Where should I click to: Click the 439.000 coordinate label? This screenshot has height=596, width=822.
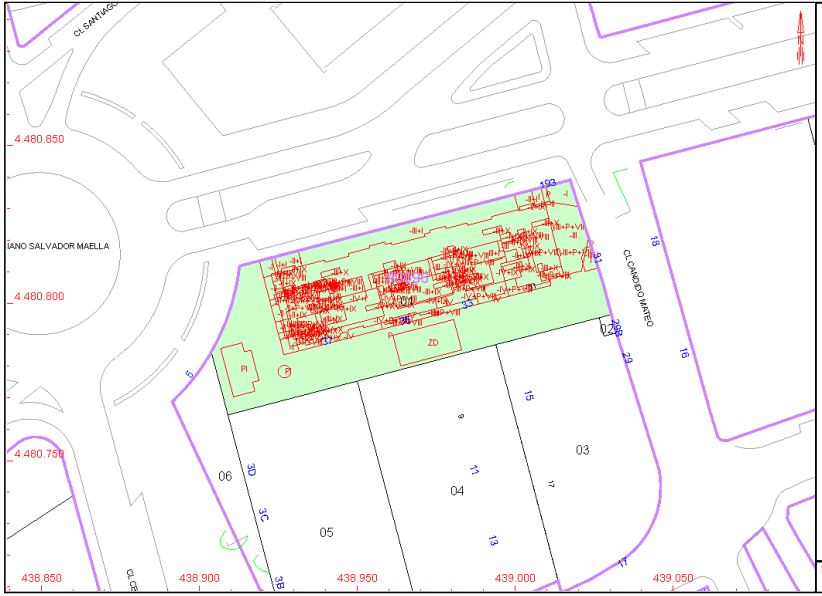coord(516,578)
